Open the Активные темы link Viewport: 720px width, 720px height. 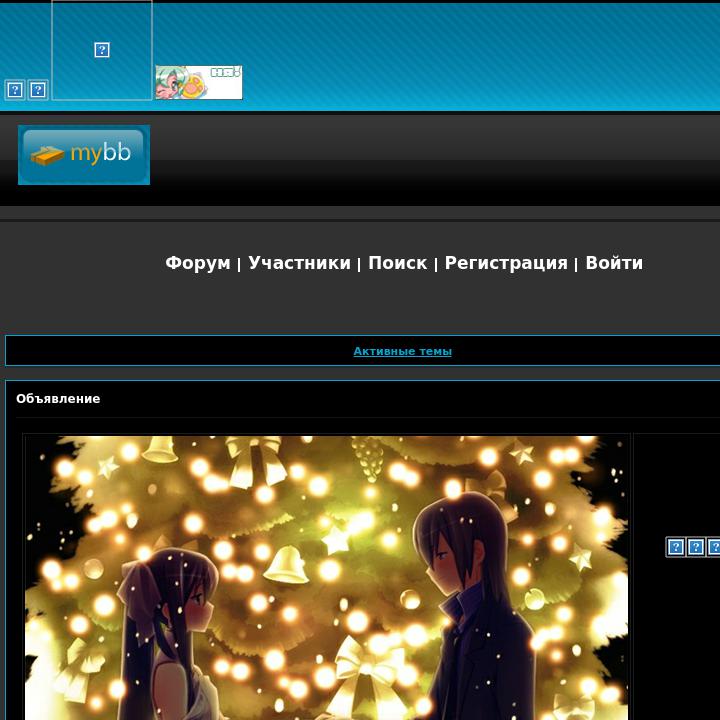click(x=403, y=351)
